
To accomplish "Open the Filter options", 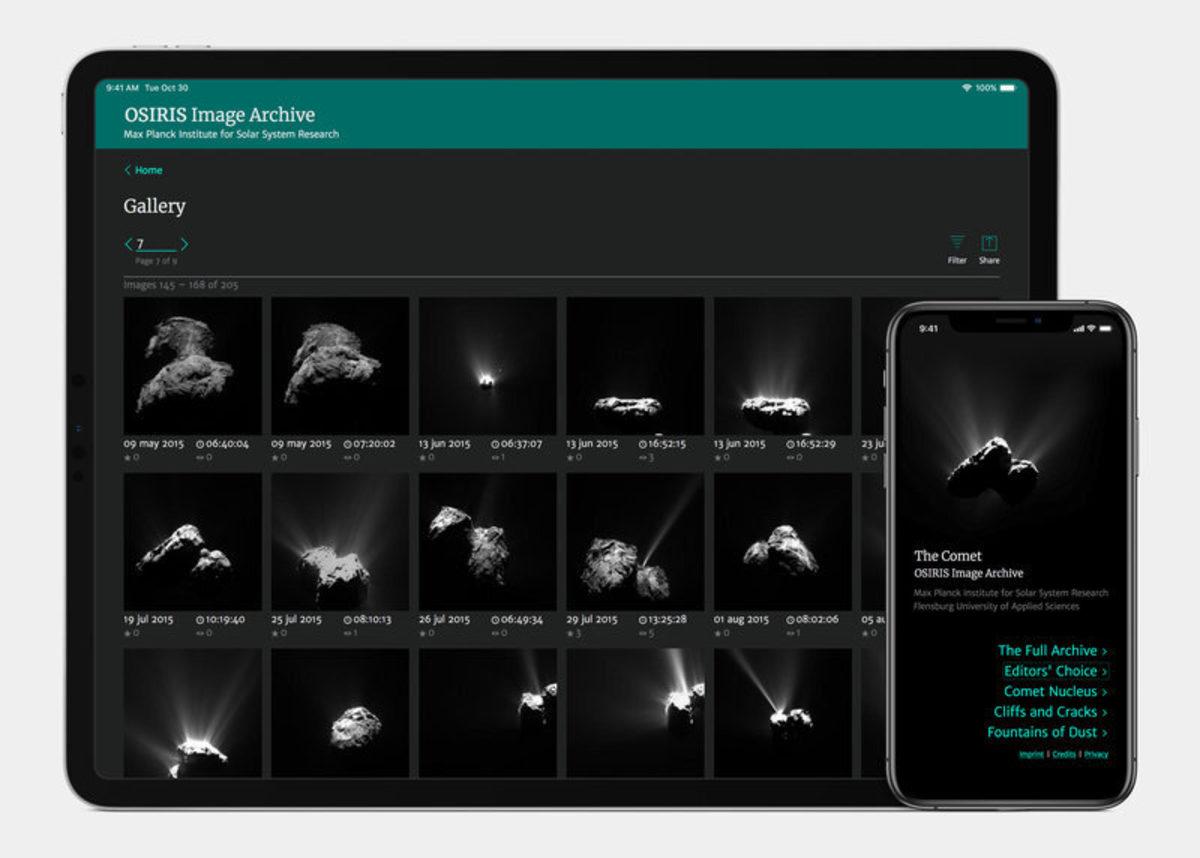I will click(x=957, y=241).
